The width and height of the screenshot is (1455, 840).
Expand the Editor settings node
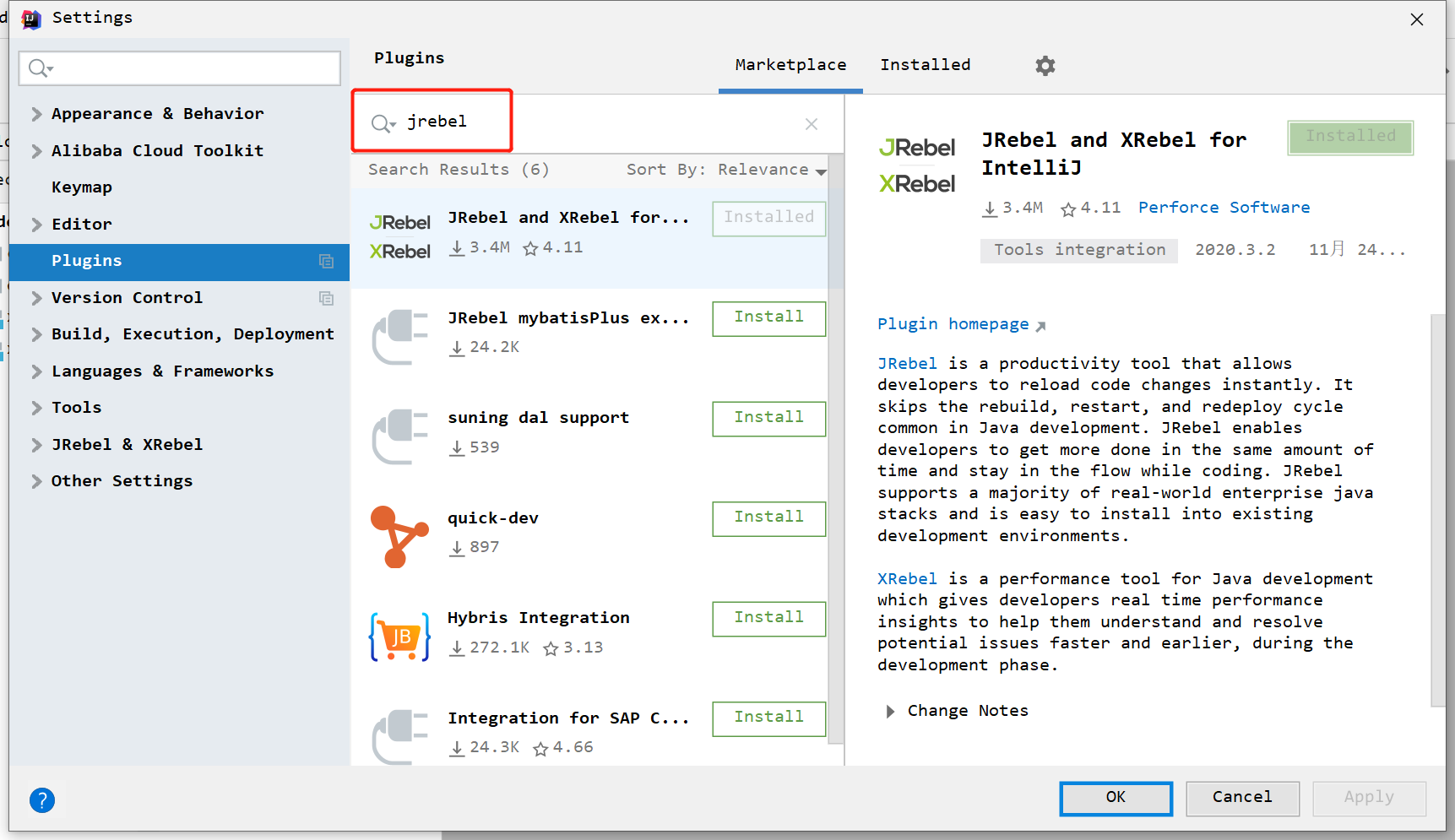[x=36, y=225]
